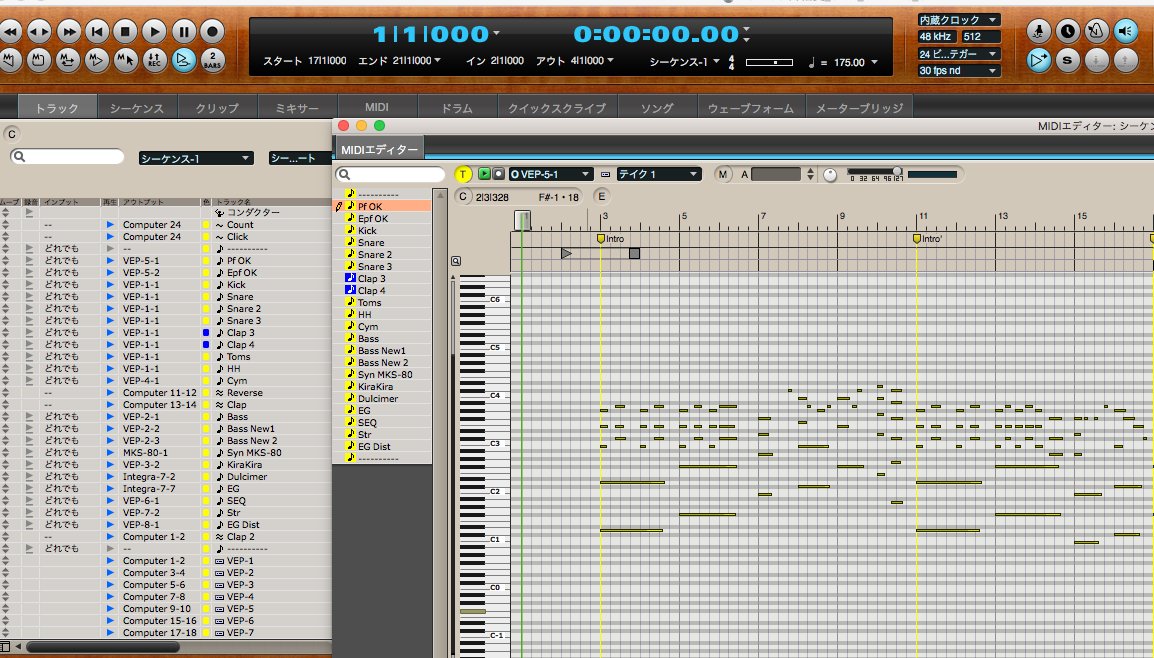Toggle play-enable for the Snare 2 track
This screenshot has height=658, width=1154.
coord(110,308)
